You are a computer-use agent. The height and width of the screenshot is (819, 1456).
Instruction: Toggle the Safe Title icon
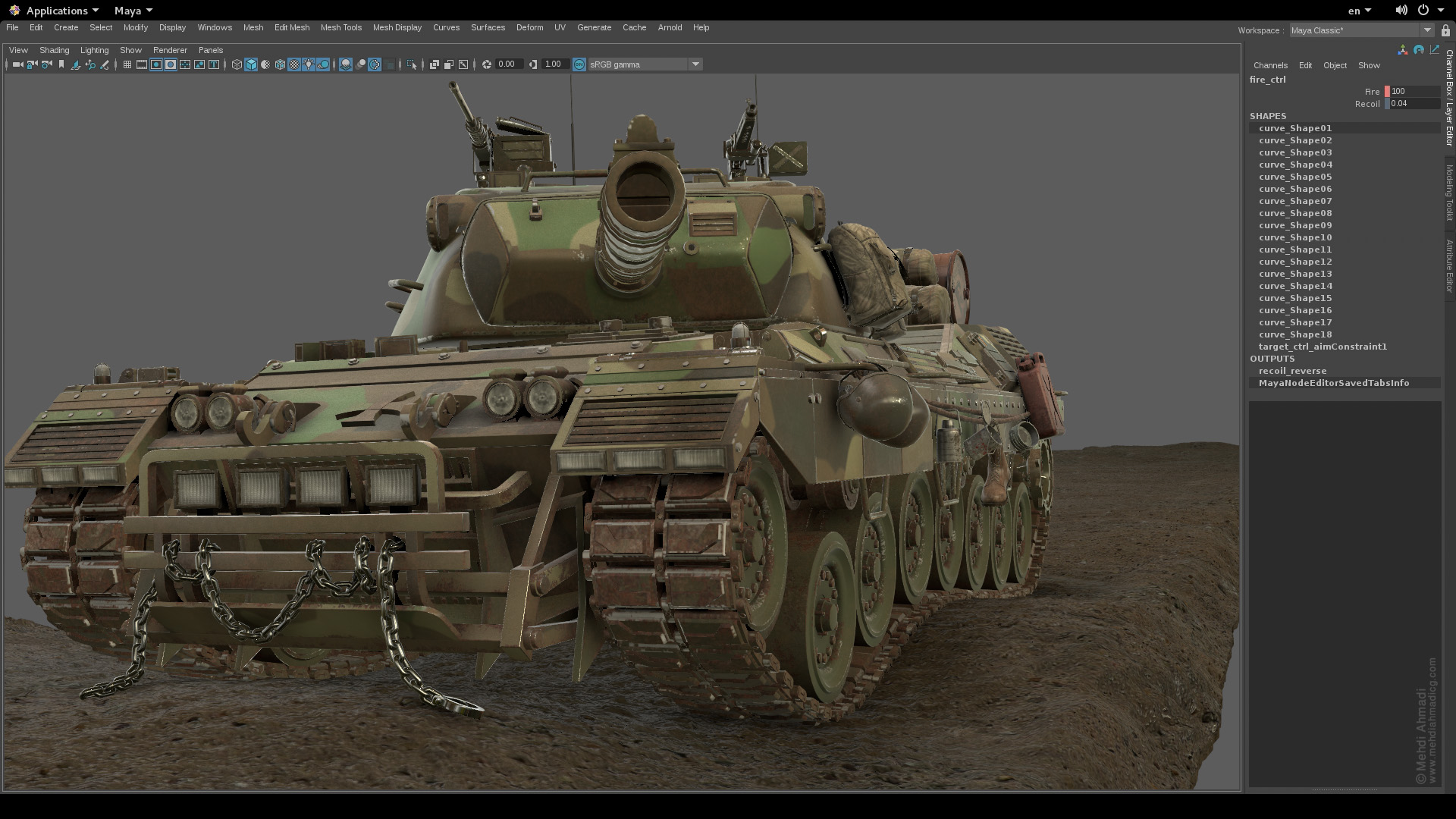pos(214,64)
